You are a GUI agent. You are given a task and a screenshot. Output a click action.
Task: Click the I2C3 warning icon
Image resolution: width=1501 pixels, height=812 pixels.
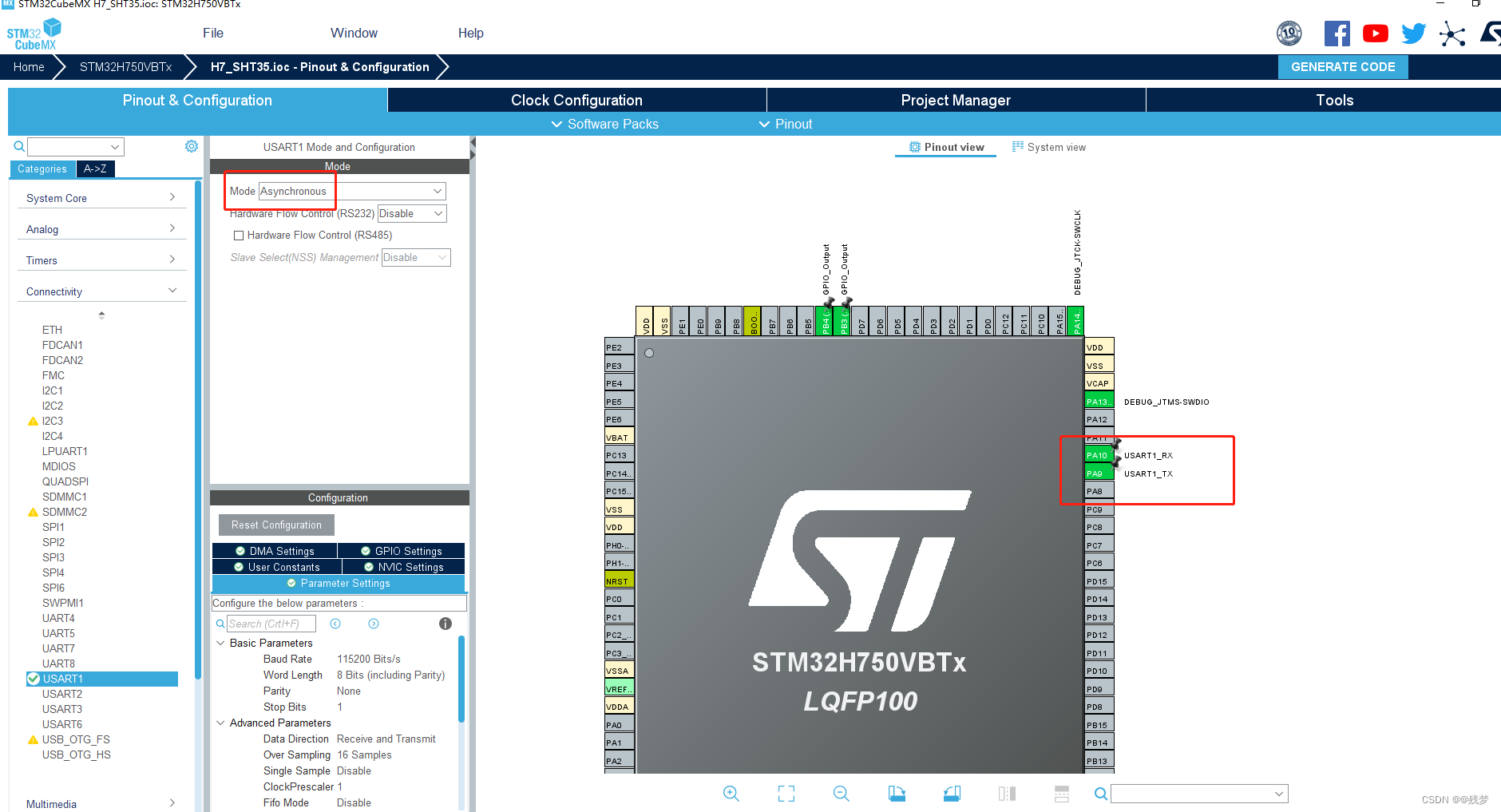[33, 421]
